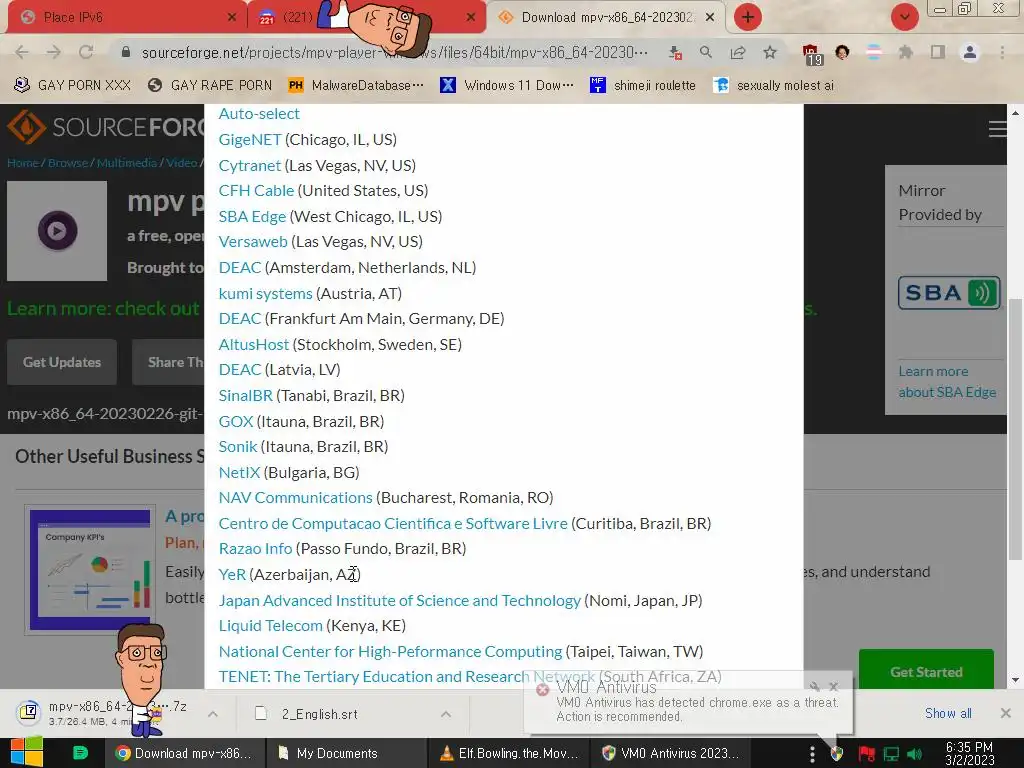
Task: Choose the kumi systems Austria mirror
Action: 266,294
